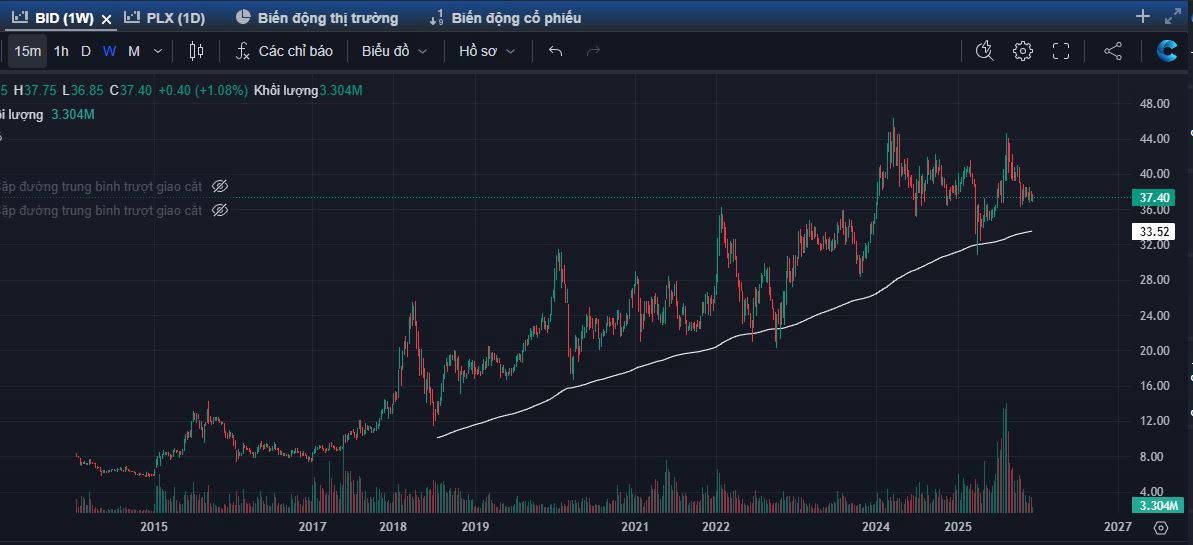Switch to the weekly W timeframe

(x=109, y=51)
